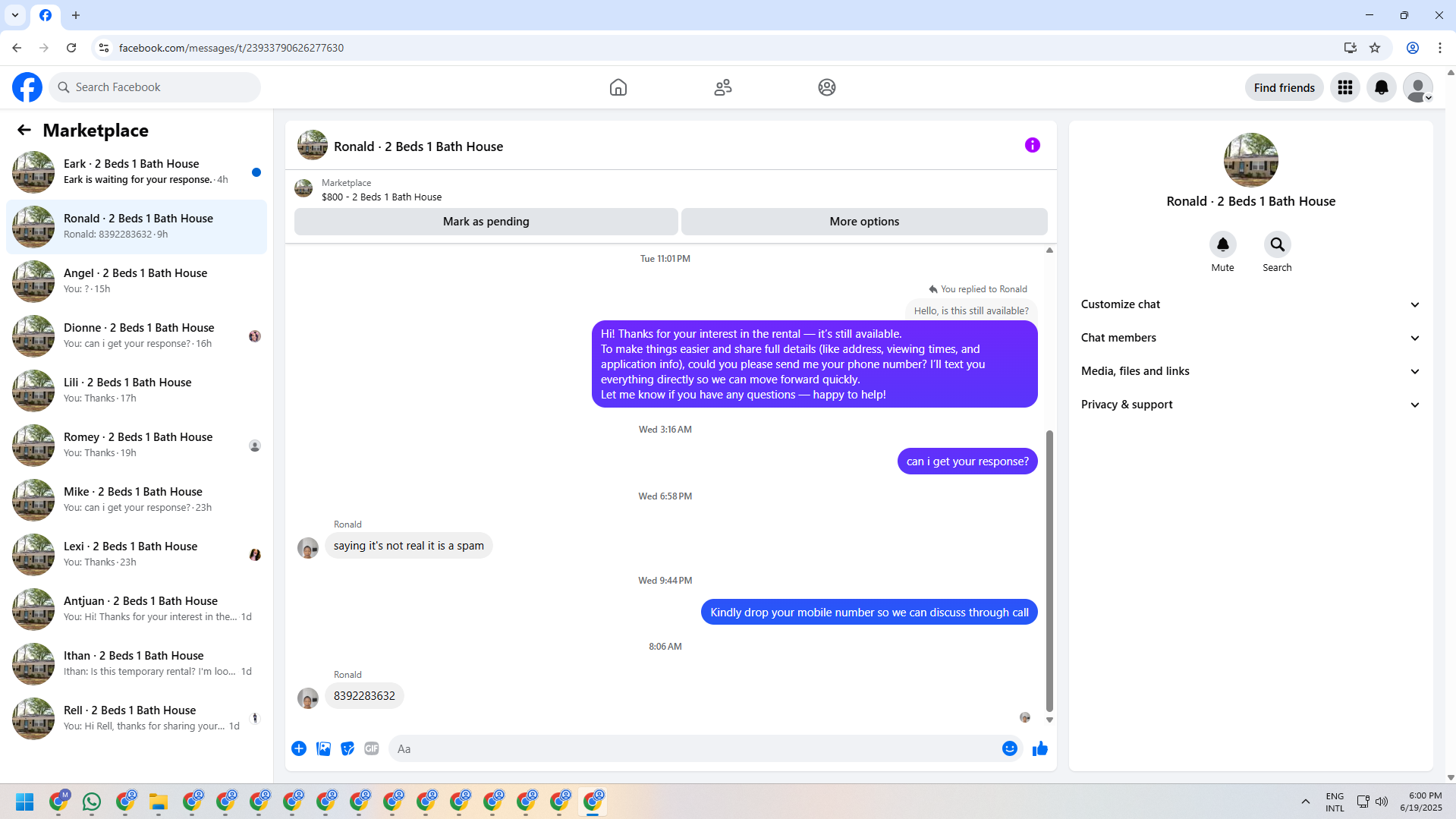Open File Explorer from the taskbar
Screen dimensions: 1456x819
159,802
